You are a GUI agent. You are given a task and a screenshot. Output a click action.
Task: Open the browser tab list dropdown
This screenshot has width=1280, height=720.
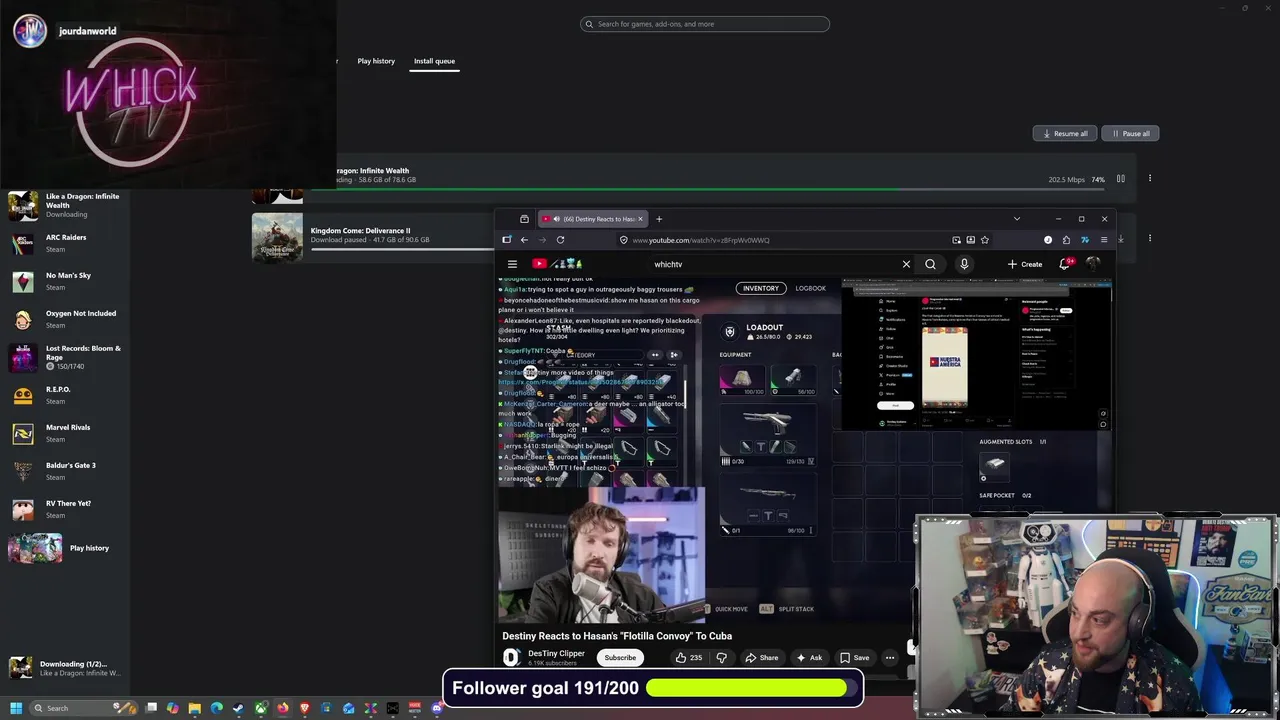point(1017,219)
